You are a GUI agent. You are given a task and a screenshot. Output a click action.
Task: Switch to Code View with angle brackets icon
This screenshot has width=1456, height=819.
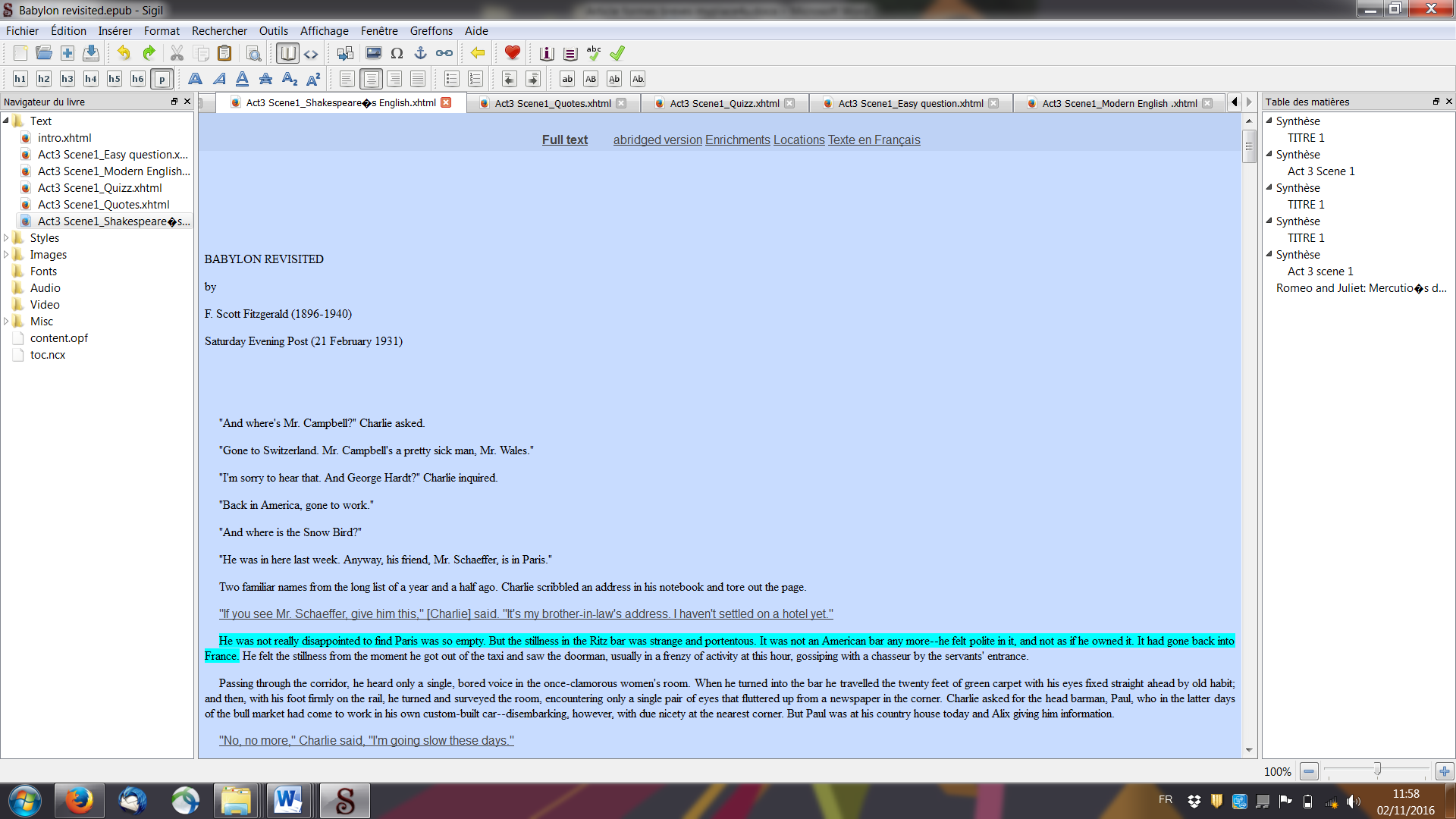tap(311, 54)
